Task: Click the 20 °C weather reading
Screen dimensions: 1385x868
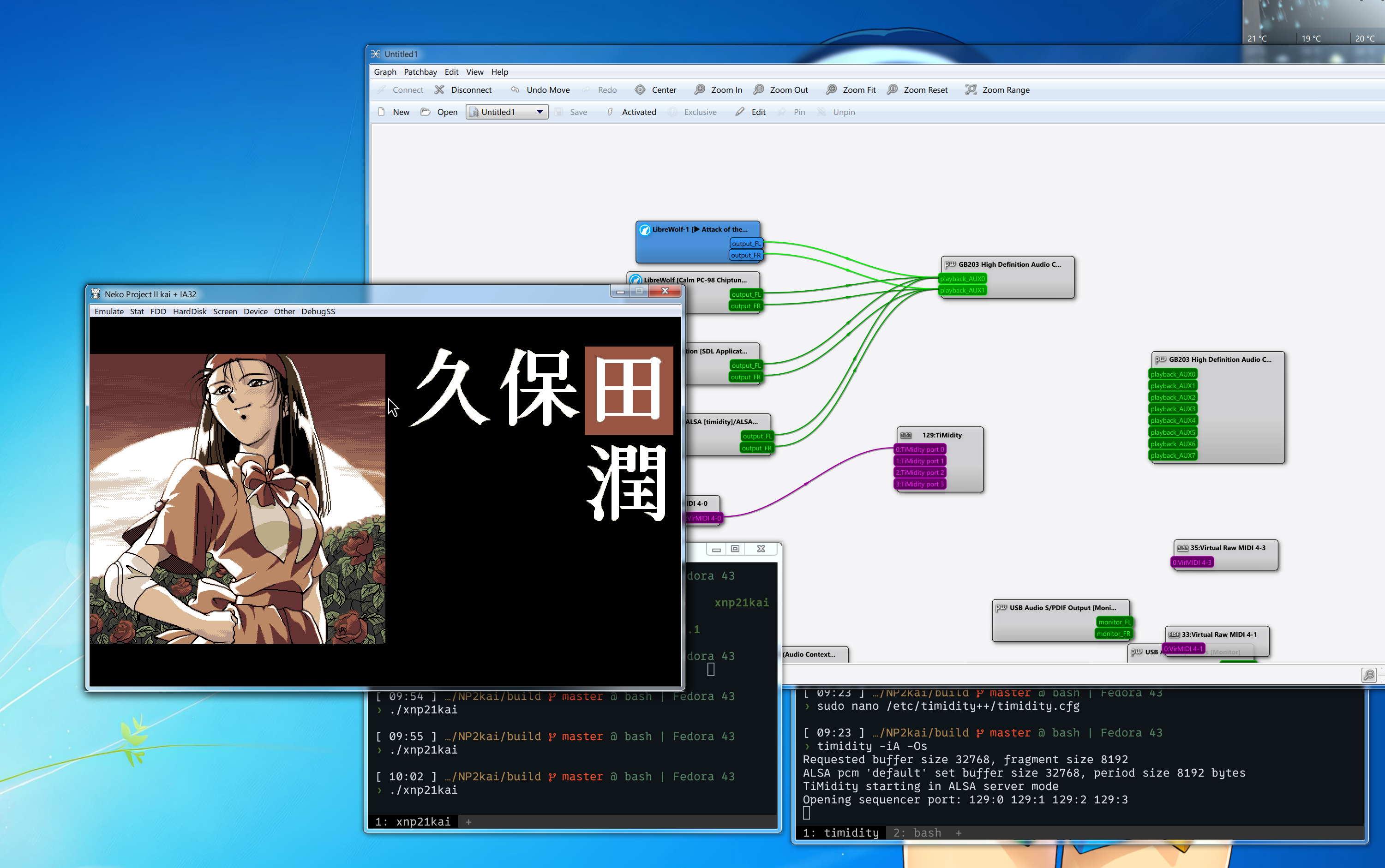Action: (x=1365, y=38)
